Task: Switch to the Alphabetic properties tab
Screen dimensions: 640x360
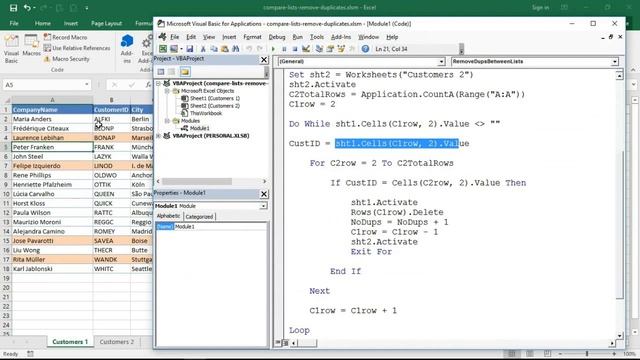Action: click(169, 216)
